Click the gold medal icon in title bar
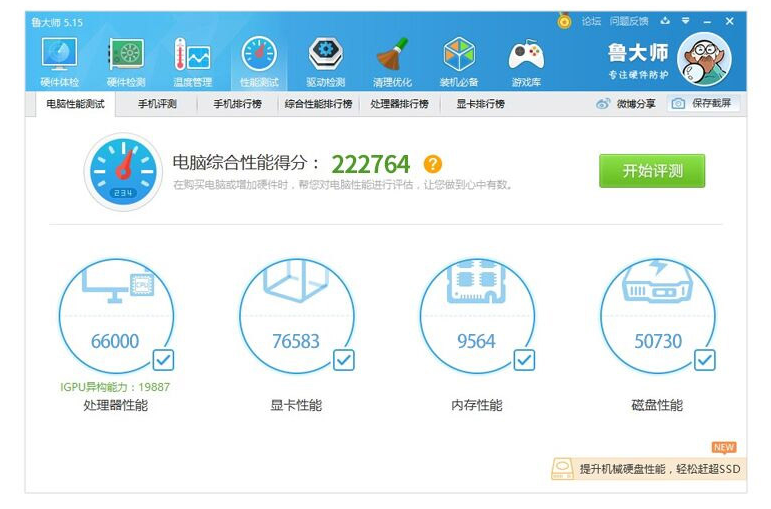The height and width of the screenshot is (509, 771). [x=564, y=20]
